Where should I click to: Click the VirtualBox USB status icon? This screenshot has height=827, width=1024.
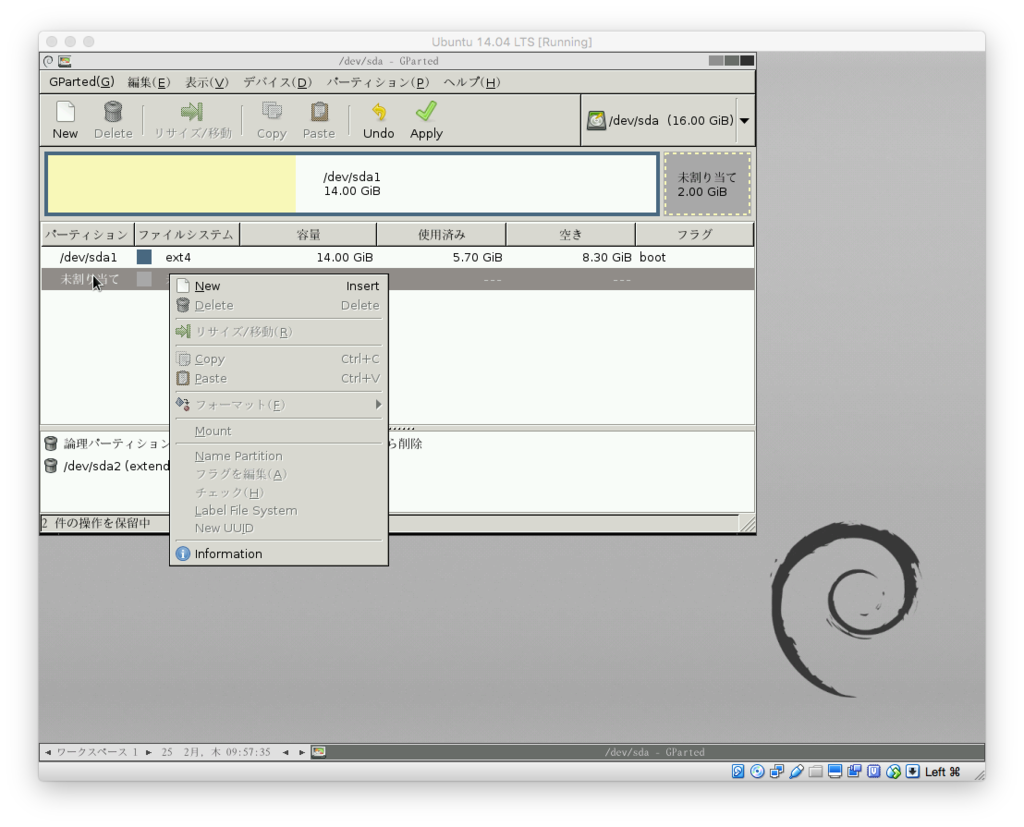797,771
